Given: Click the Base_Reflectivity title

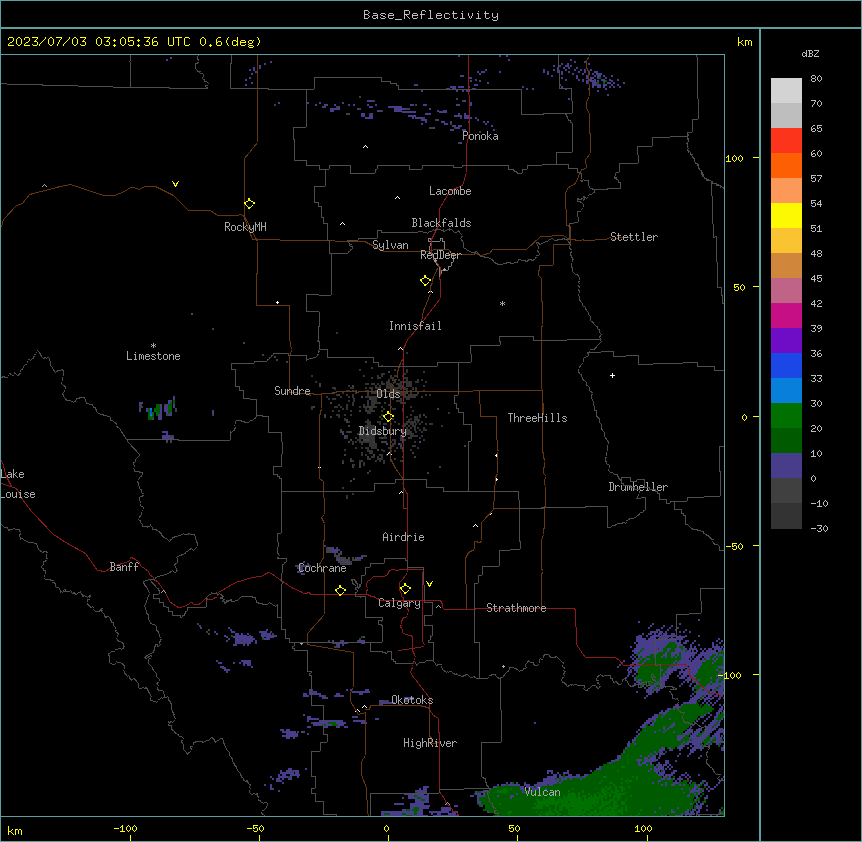Looking at the screenshot, I should (431, 15).
